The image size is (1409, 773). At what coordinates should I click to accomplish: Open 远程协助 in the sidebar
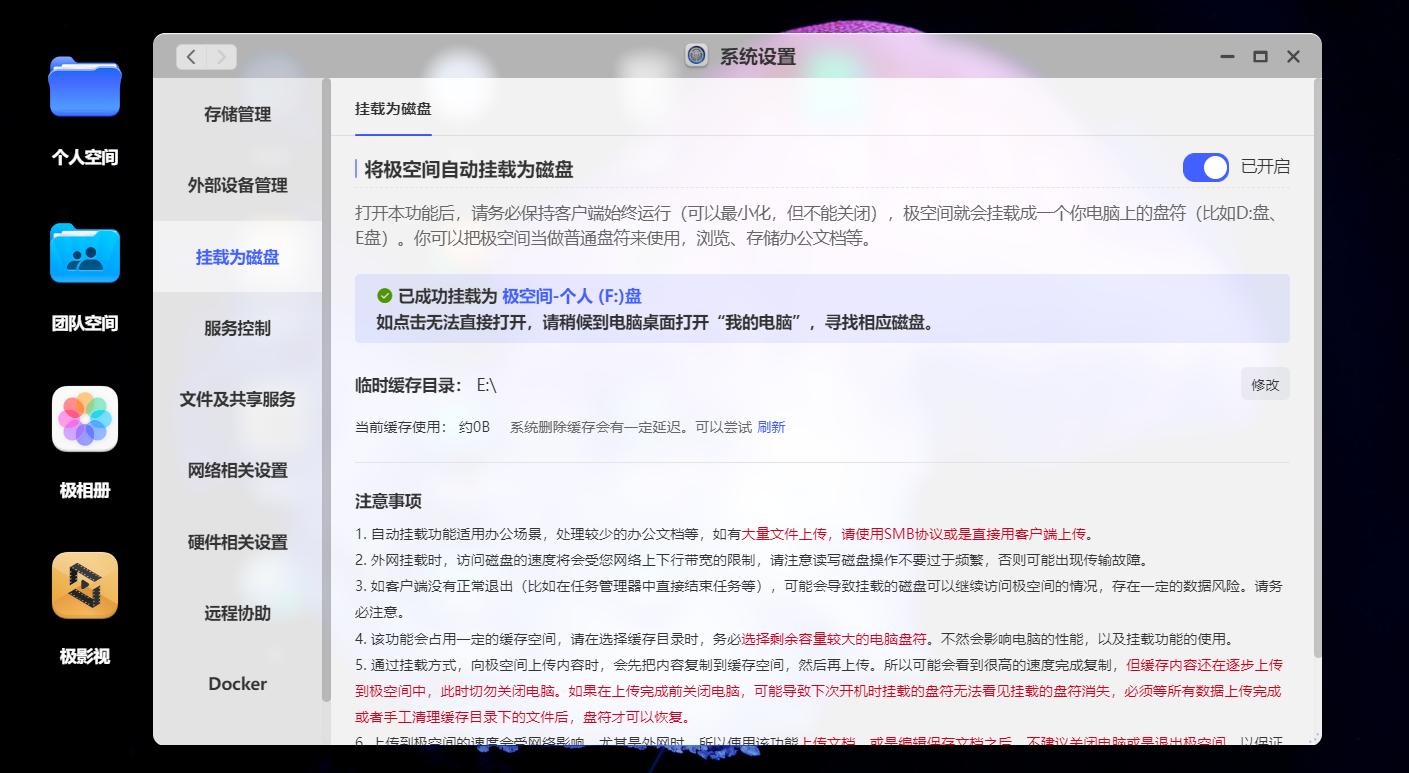(238, 613)
